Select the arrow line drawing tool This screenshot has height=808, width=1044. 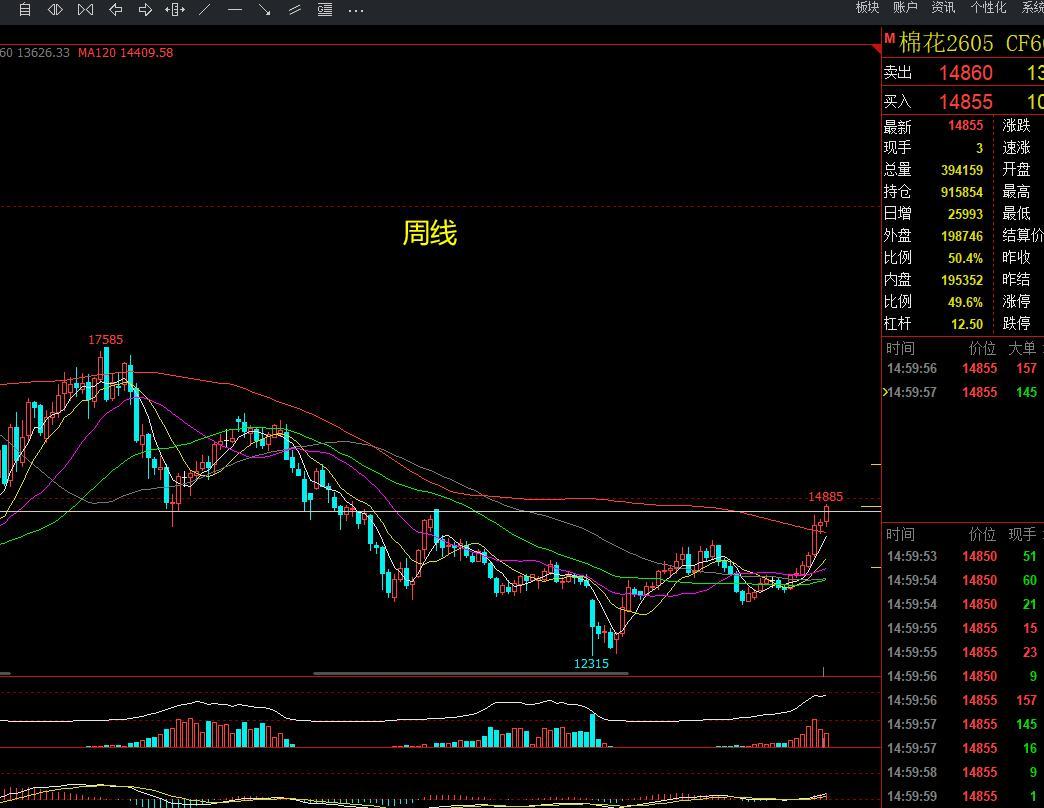tap(264, 9)
